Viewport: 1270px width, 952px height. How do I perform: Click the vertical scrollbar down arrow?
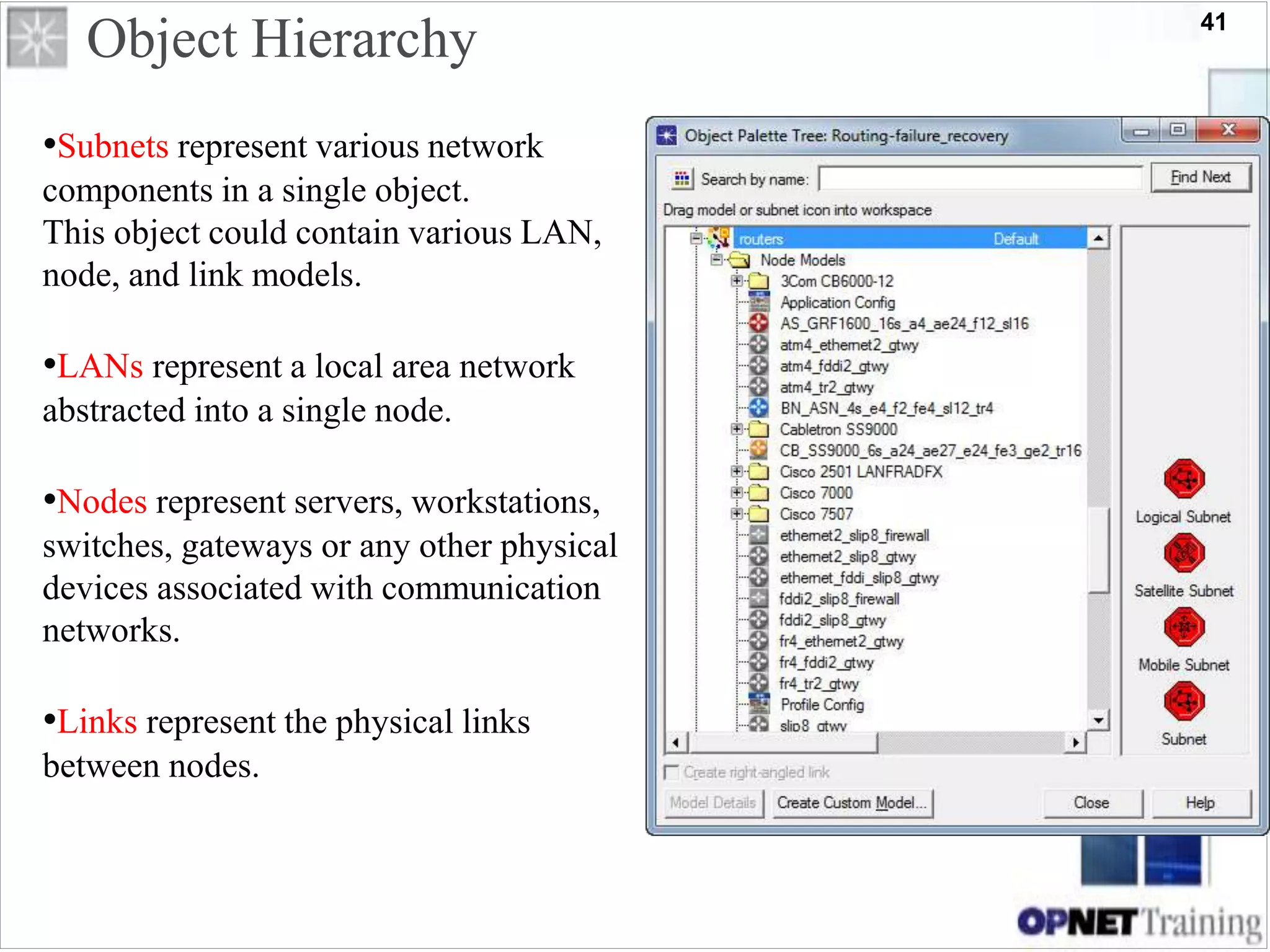click(x=1099, y=720)
